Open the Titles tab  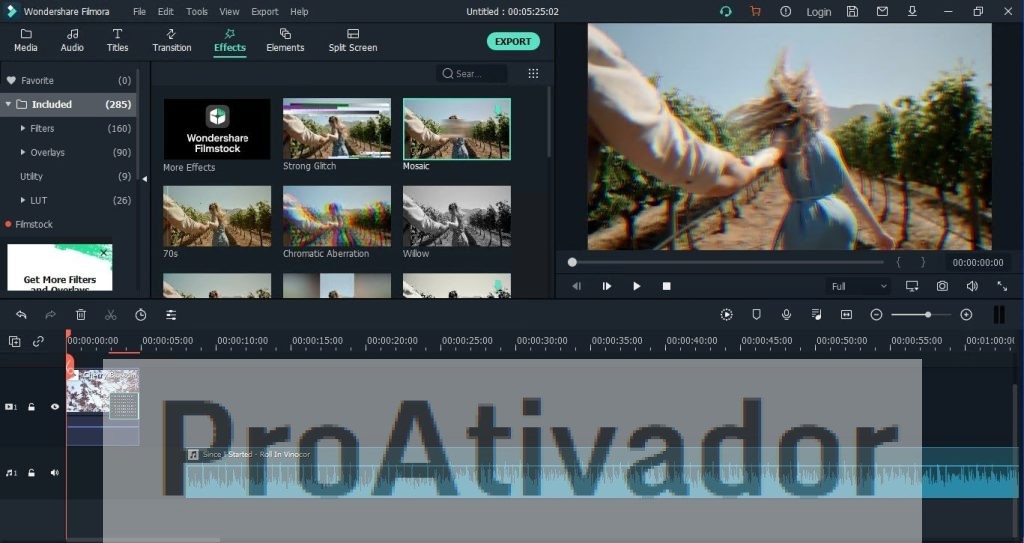point(118,41)
